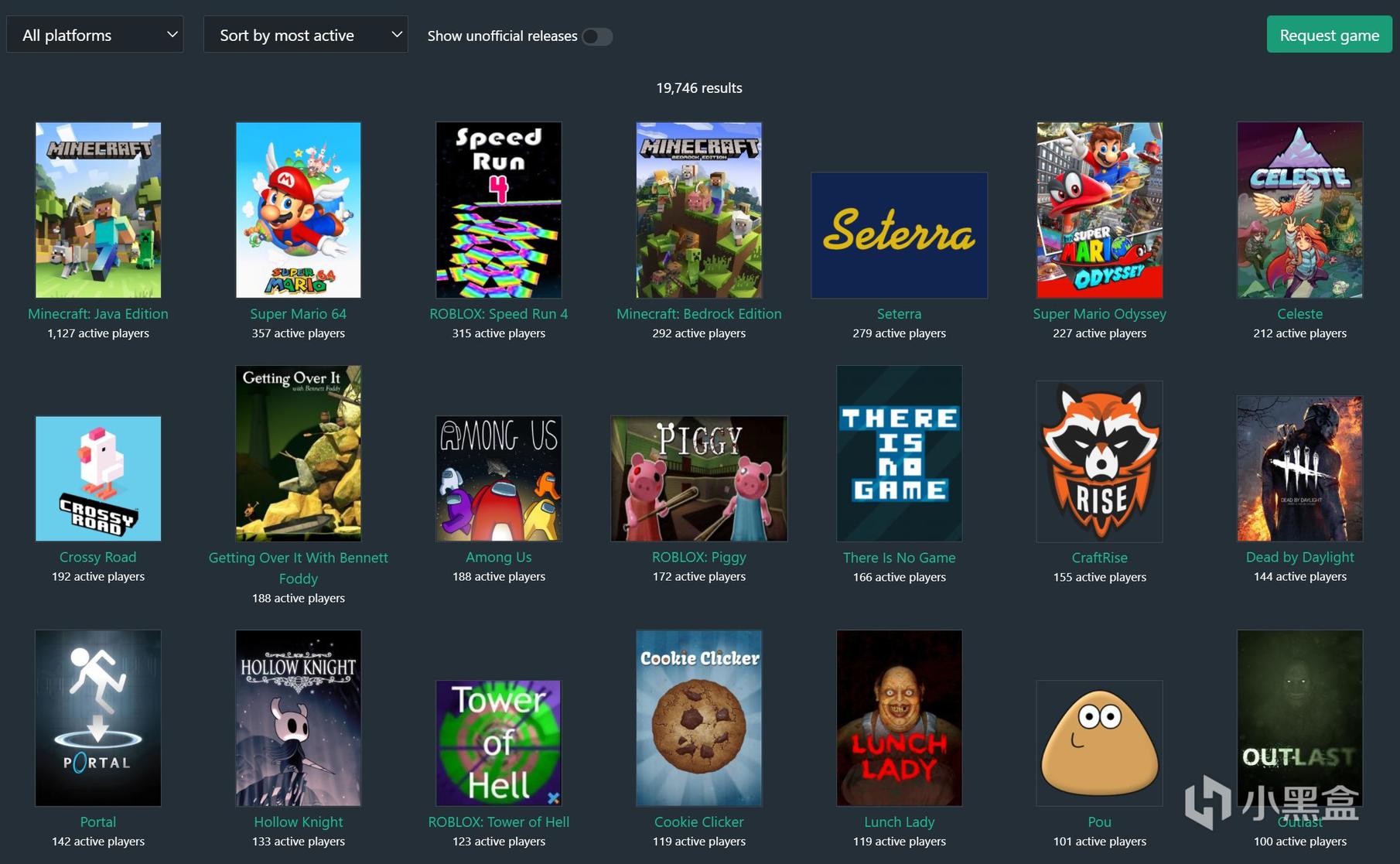Open the ROBLOX: Piggy cover image

[699, 479]
